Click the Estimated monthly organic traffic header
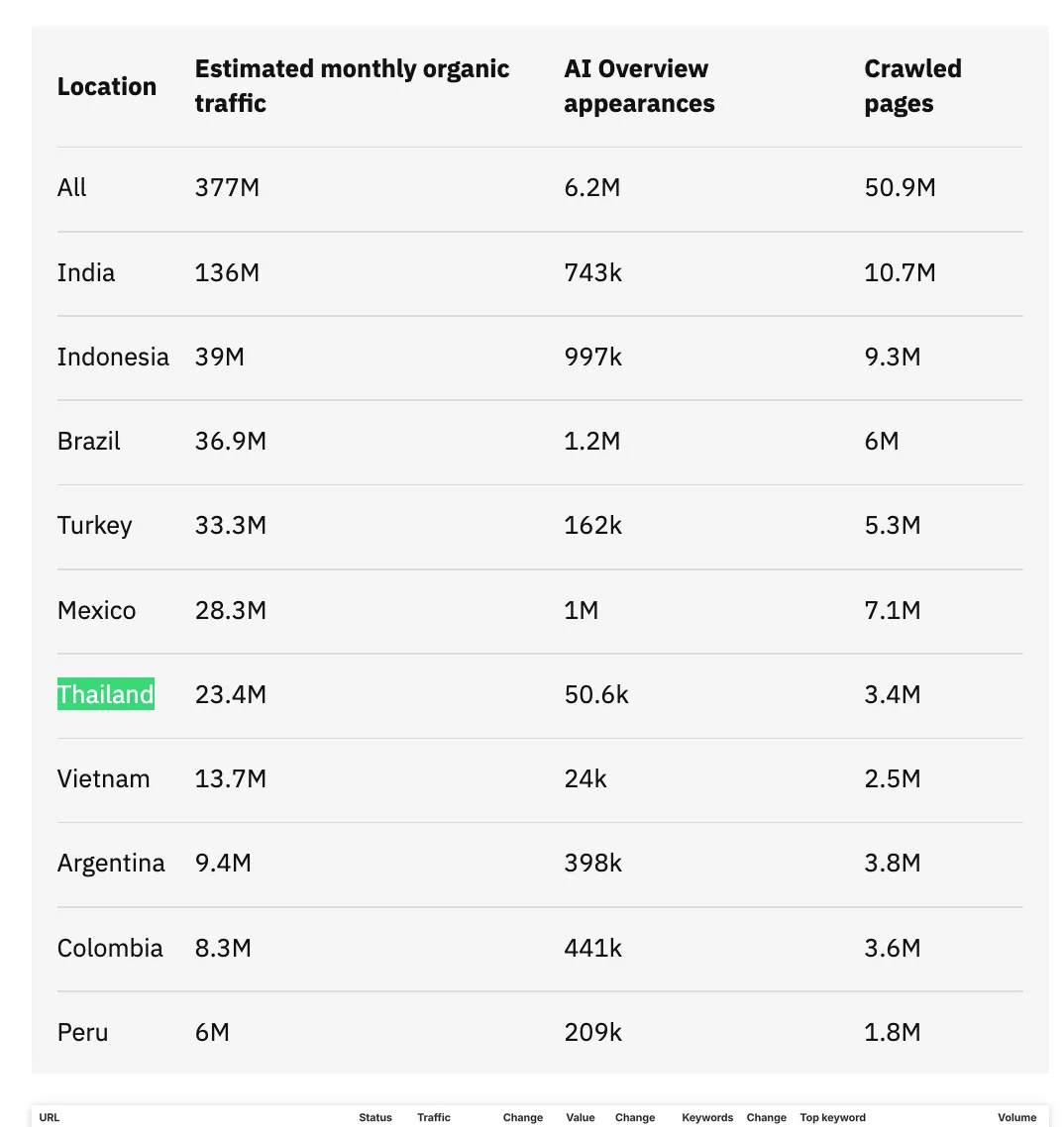The image size is (1064, 1127). pos(353,86)
